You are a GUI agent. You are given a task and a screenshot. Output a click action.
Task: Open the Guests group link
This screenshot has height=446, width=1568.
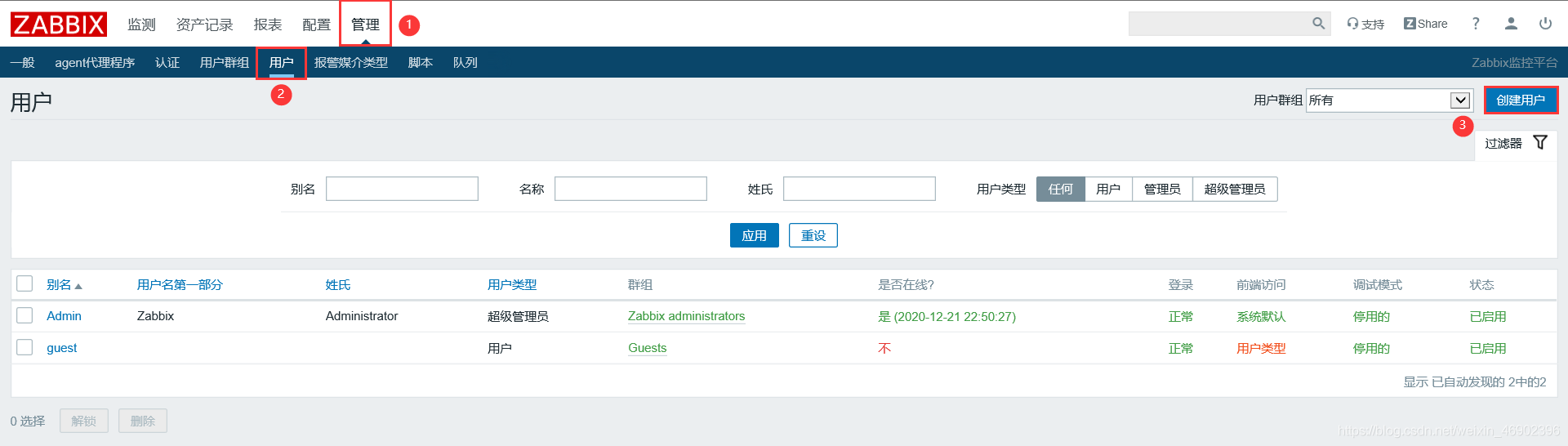(648, 348)
